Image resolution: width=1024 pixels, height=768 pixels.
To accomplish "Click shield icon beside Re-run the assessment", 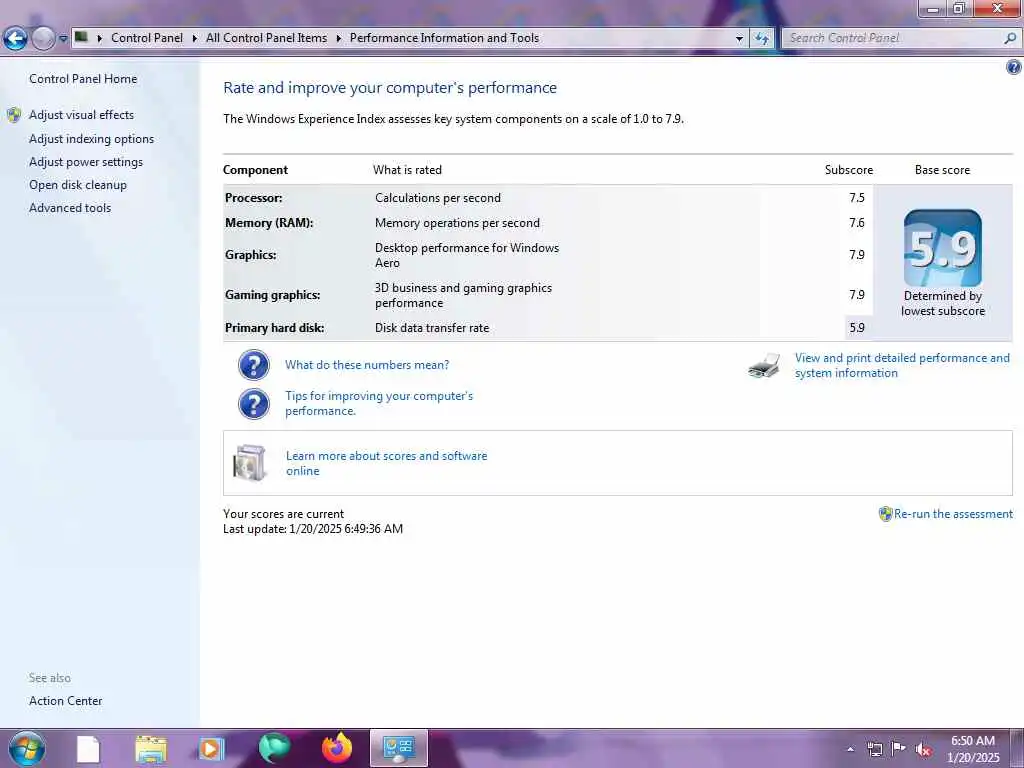I will click(x=885, y=514).
